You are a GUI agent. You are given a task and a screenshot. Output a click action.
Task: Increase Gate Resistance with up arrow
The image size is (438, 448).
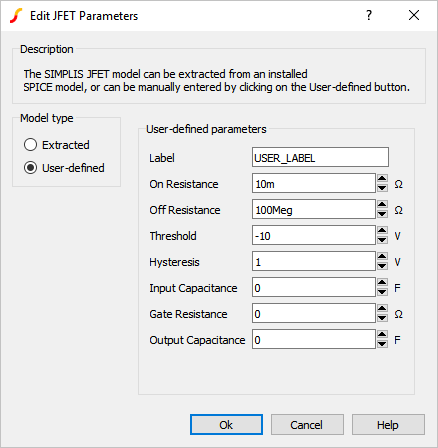382,308
